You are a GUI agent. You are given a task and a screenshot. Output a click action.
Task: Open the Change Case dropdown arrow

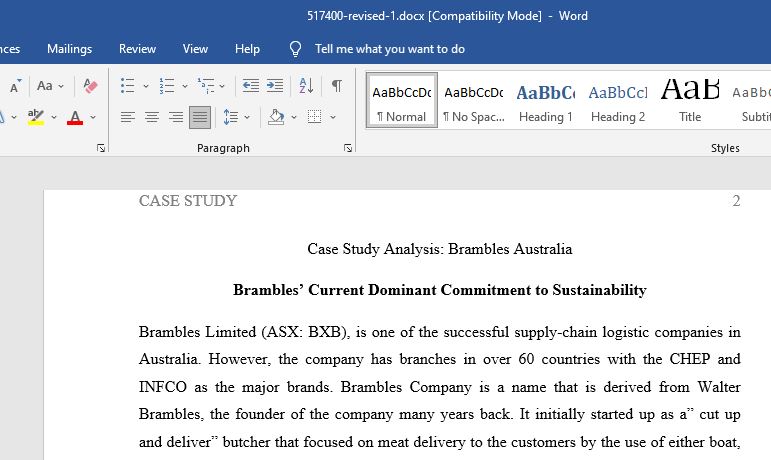tap(61, 86)
